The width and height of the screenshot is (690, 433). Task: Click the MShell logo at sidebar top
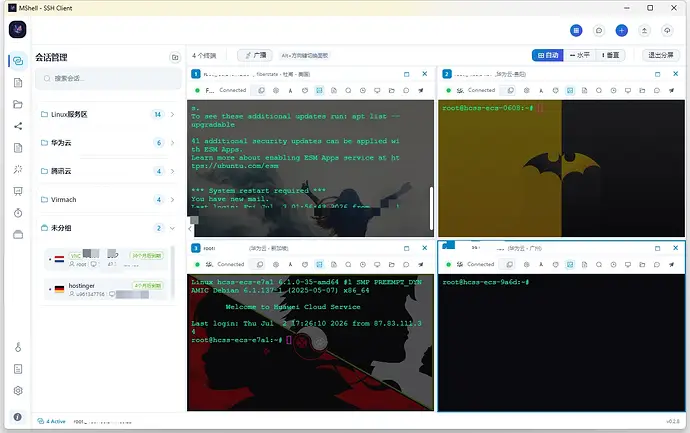[18, 29]
